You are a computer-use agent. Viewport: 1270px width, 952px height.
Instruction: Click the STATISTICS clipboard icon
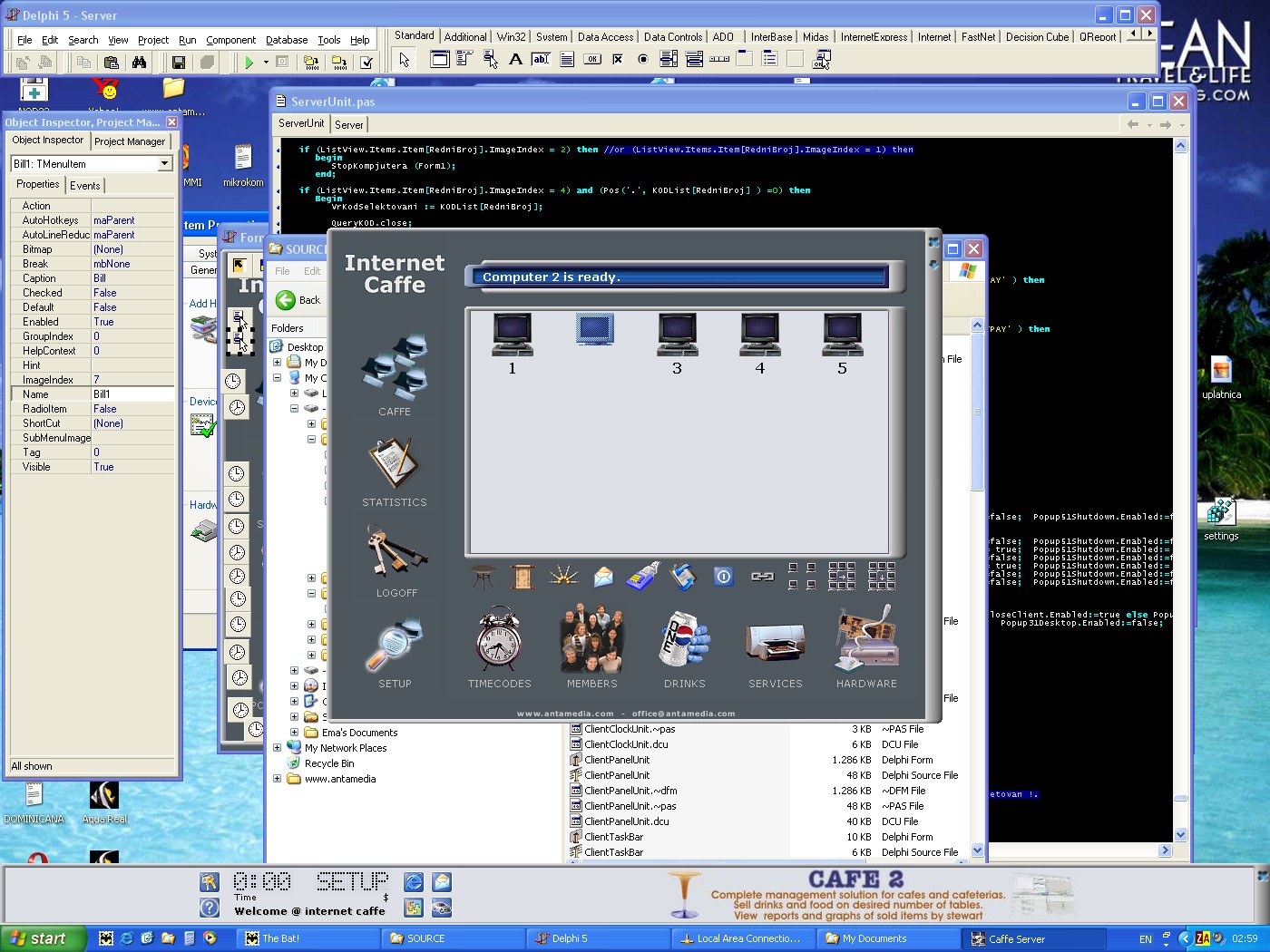click(x=394, y=464)
